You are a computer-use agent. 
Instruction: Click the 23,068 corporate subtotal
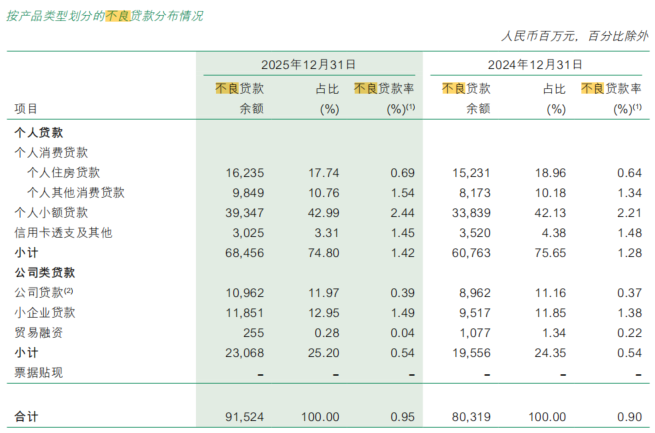point(245,353)
